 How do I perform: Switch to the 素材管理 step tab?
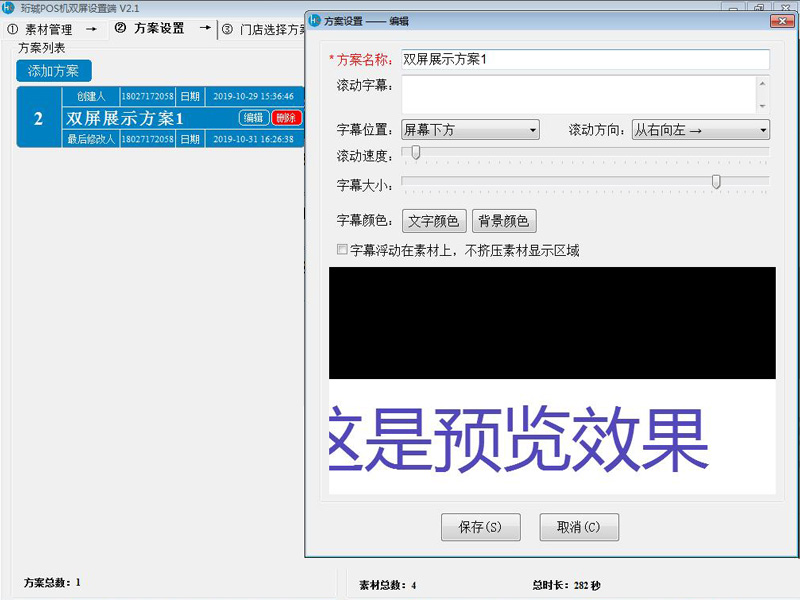(49, 30)
